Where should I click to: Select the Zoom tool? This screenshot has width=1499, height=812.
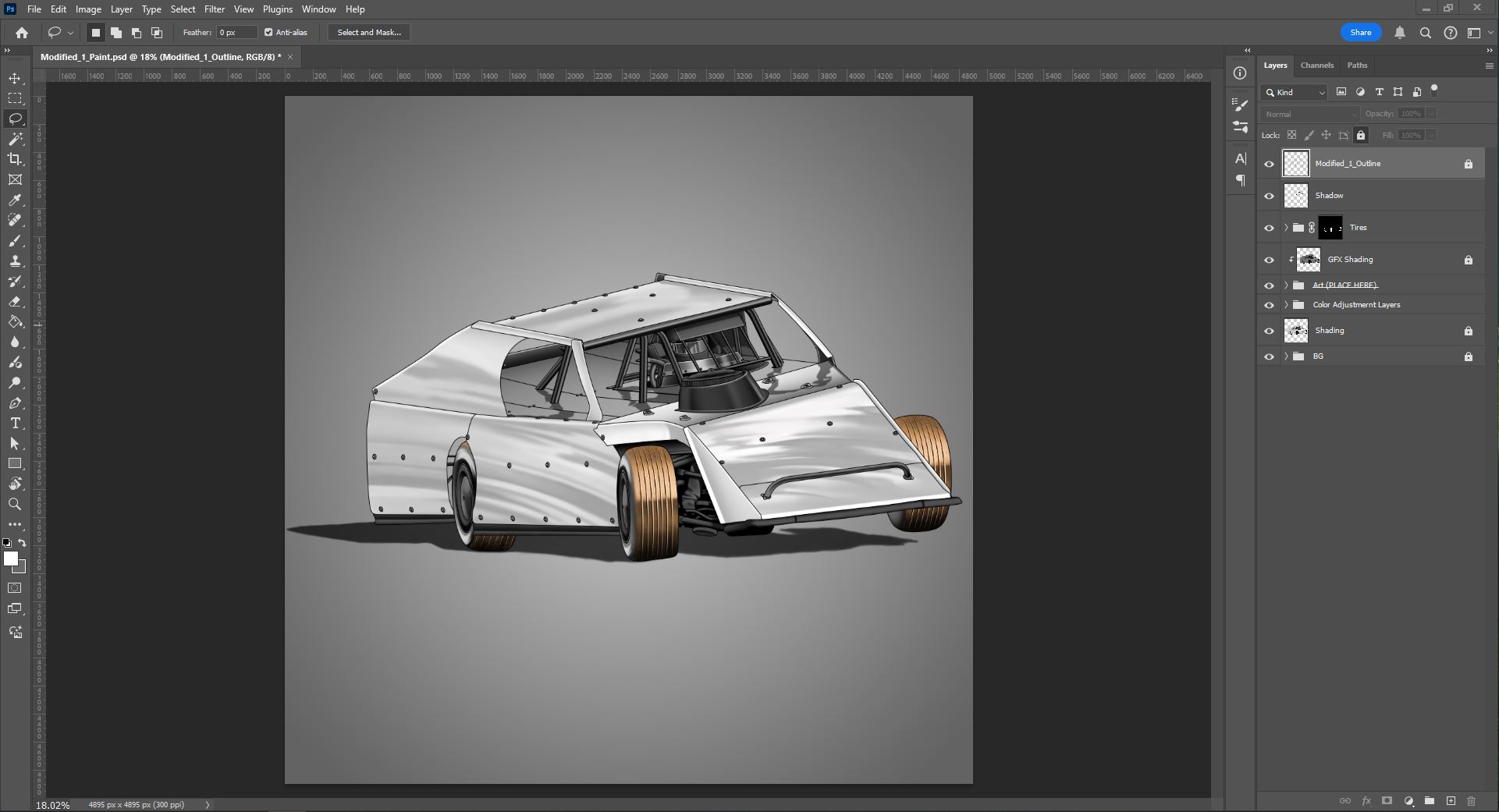click(x=15, y=505)
